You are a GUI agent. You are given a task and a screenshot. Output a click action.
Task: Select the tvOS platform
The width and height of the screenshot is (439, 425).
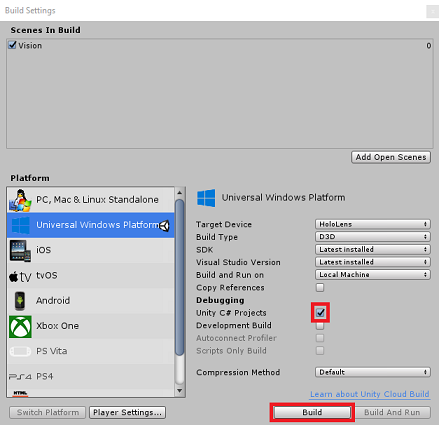coord(91,276)
